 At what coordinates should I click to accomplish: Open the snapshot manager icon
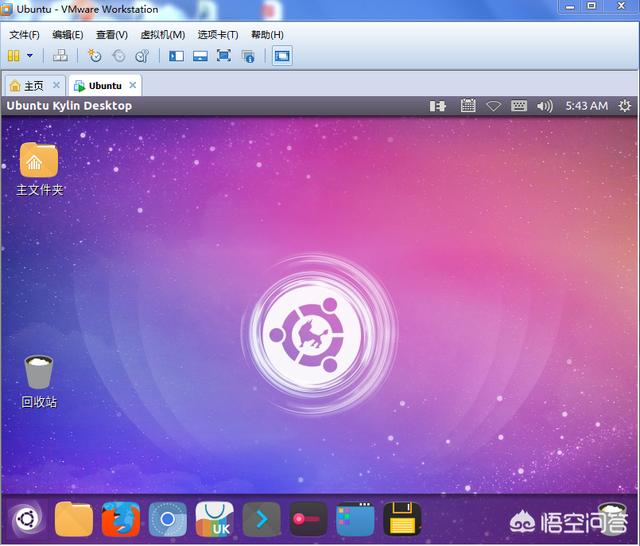[143, 56]
